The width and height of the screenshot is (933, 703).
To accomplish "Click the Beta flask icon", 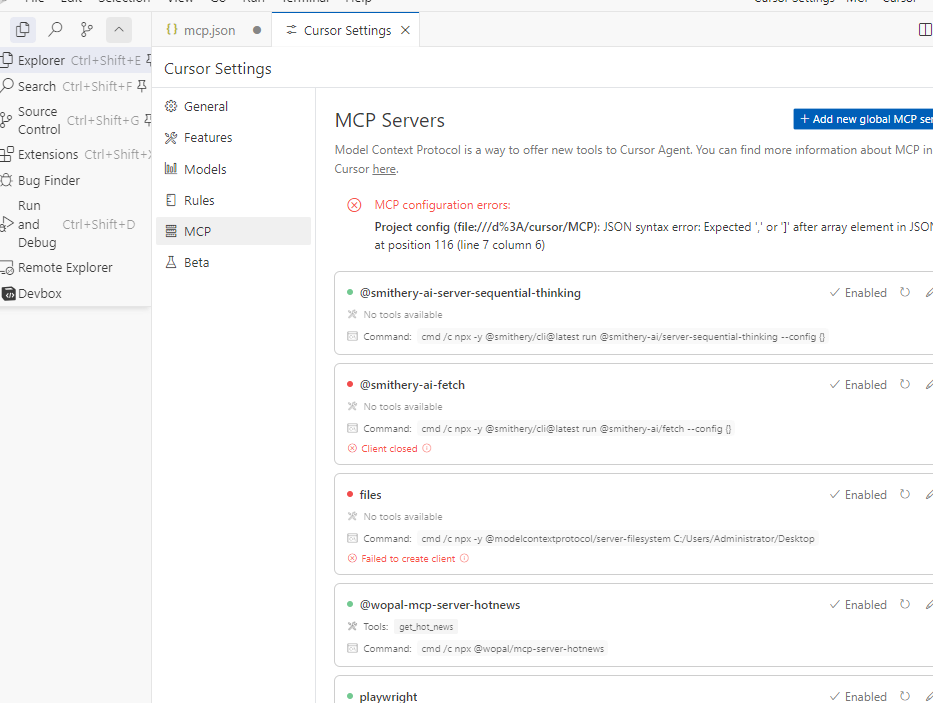I will (x=171, y=262).
